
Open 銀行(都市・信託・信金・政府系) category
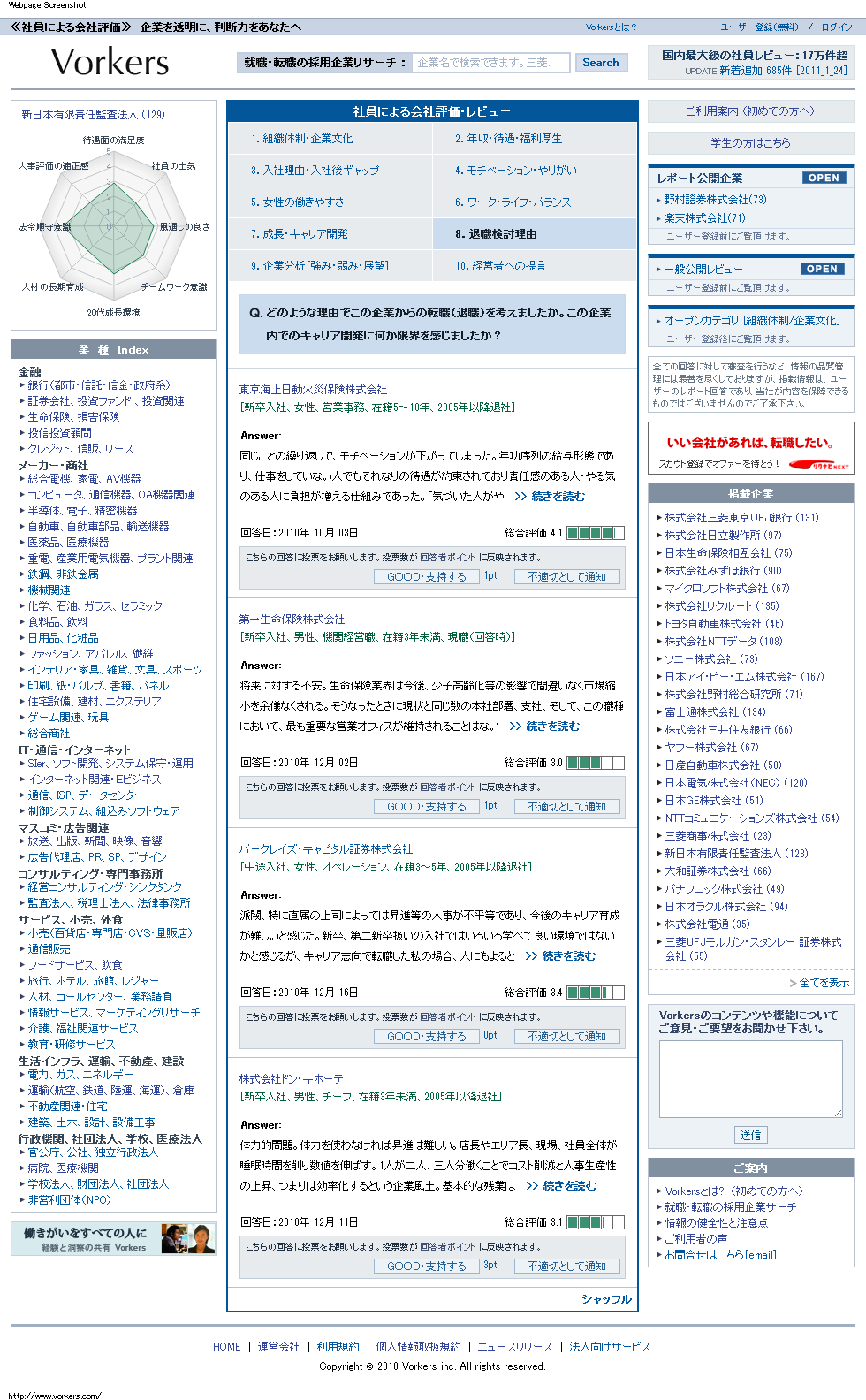pyautogui.click(x=98, y=385)
